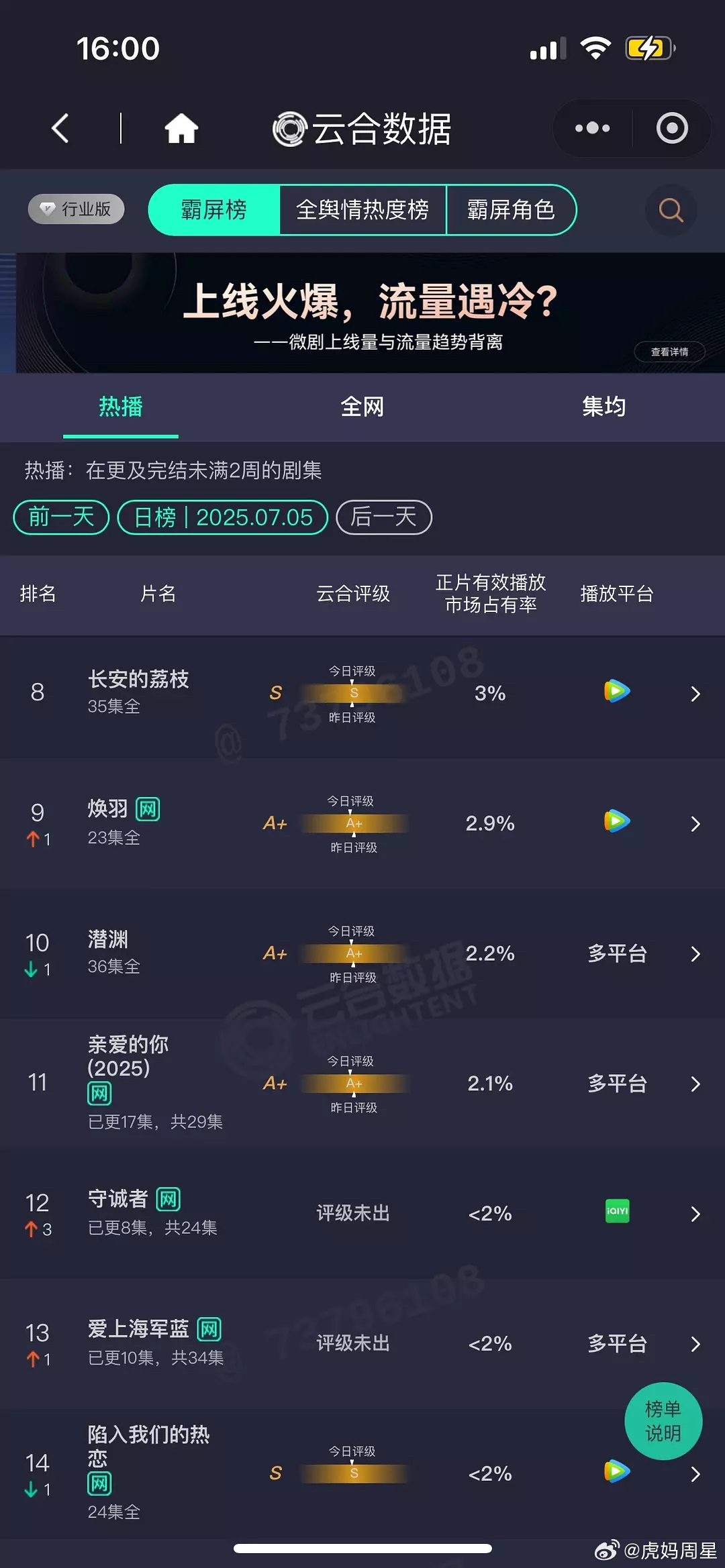Open the 榜单说明 floating button
Image resolution: width=725 pixels, height=1568 pixels.
[x=663, y=1421]
